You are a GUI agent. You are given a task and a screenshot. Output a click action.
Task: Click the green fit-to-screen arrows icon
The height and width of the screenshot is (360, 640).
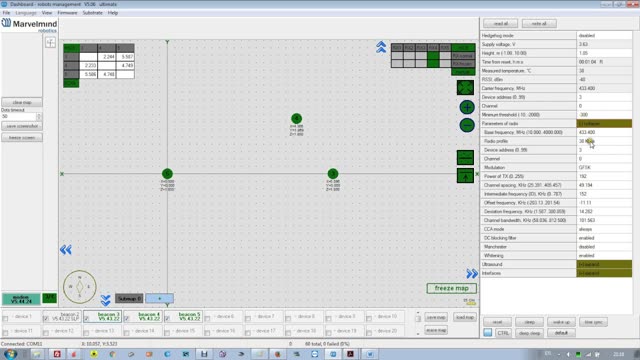pyautogui.click(x=465, y=87)
